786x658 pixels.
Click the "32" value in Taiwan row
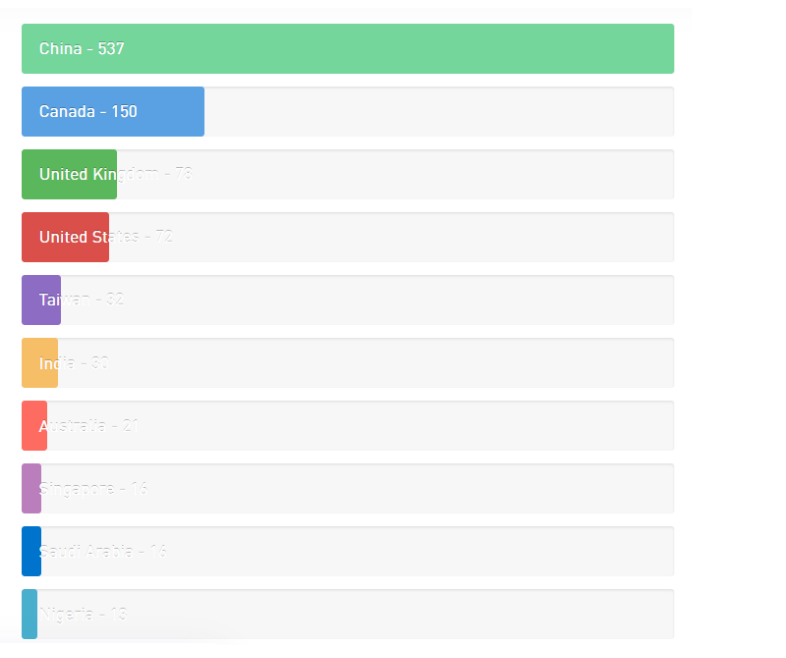point(115,299)
